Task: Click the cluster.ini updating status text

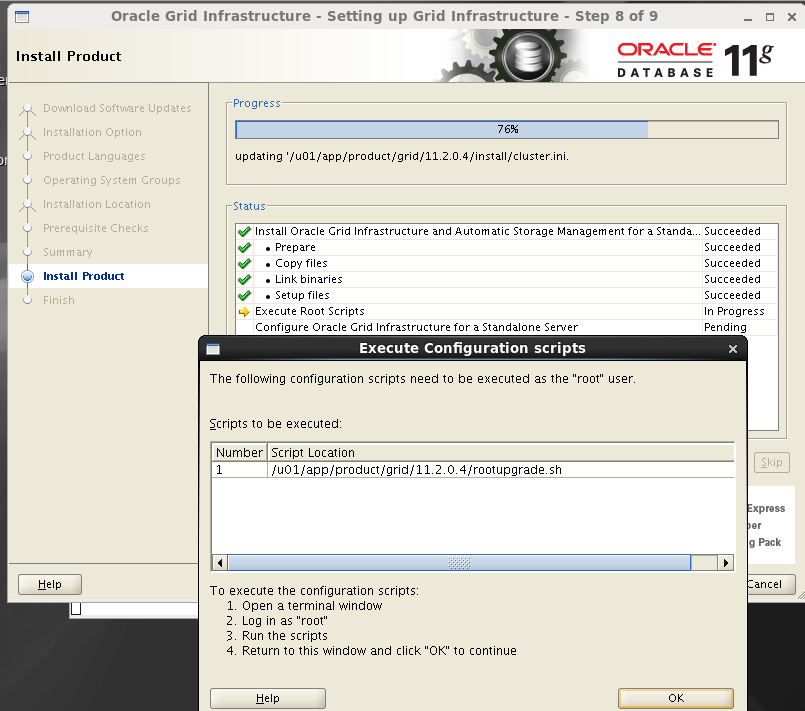Action: click(x=402, y=156)
